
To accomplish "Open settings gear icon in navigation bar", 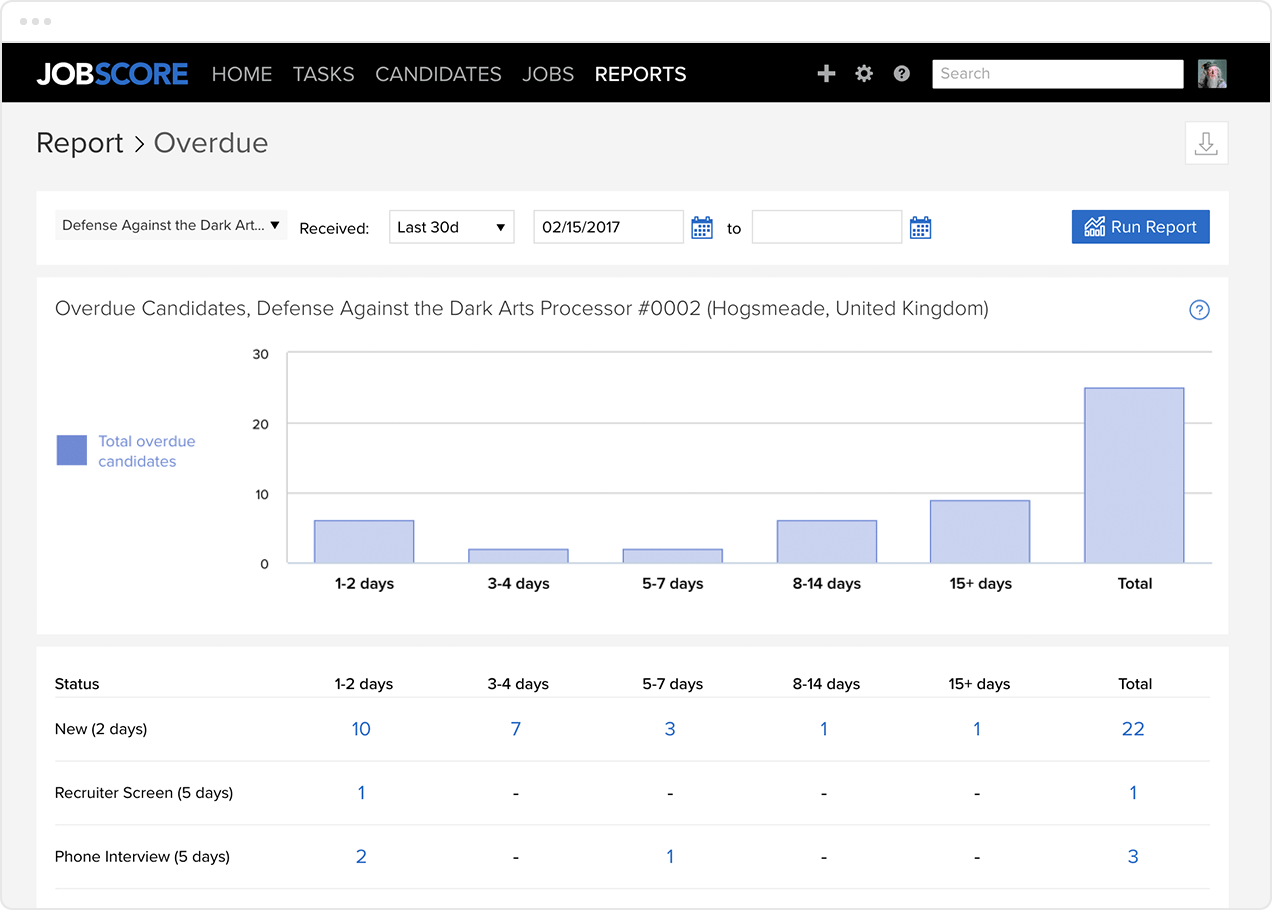I will pos(864,74).
